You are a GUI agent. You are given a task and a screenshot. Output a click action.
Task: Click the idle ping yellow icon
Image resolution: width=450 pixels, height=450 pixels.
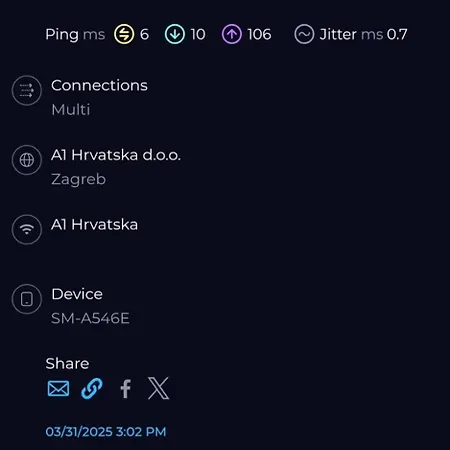(124, 34)
